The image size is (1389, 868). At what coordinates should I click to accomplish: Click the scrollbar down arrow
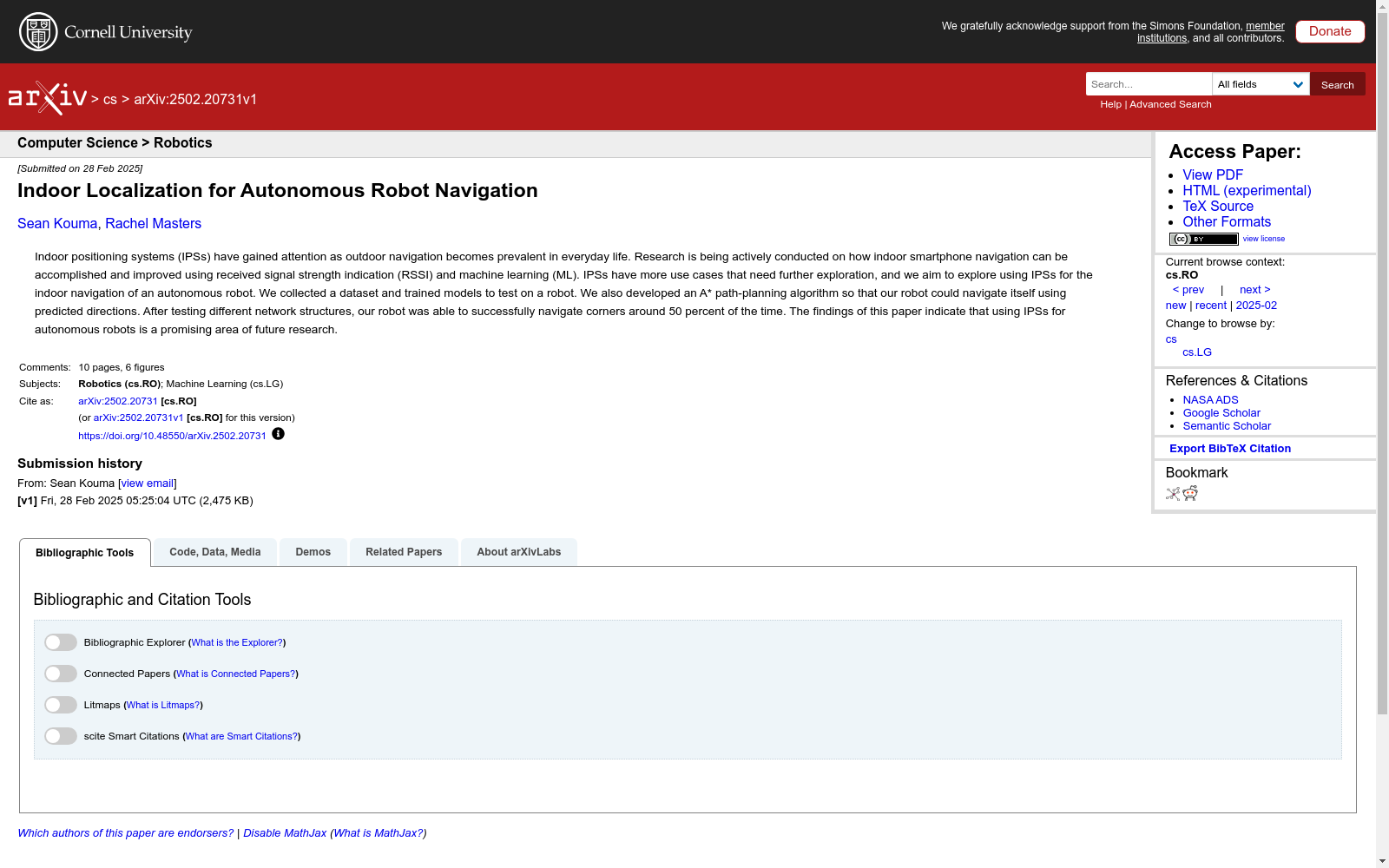(1382, 861)
